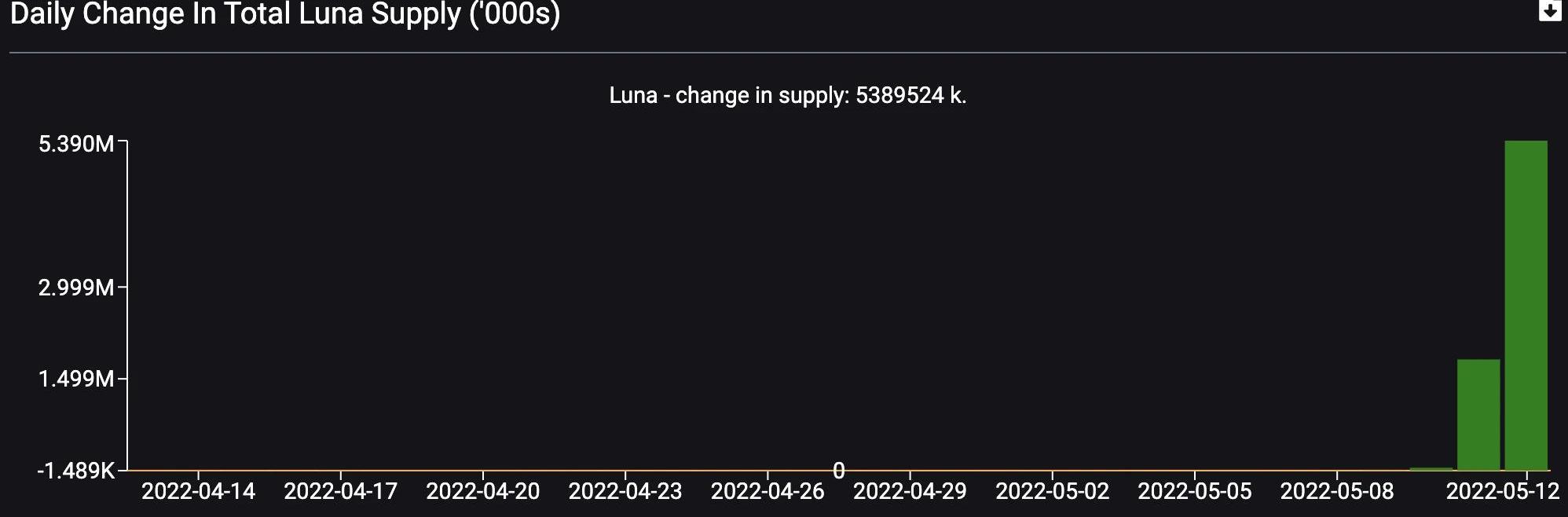Click the 5.390M y-axis label
Screen dimensions: 1568x517
click(x=76, y=144)
